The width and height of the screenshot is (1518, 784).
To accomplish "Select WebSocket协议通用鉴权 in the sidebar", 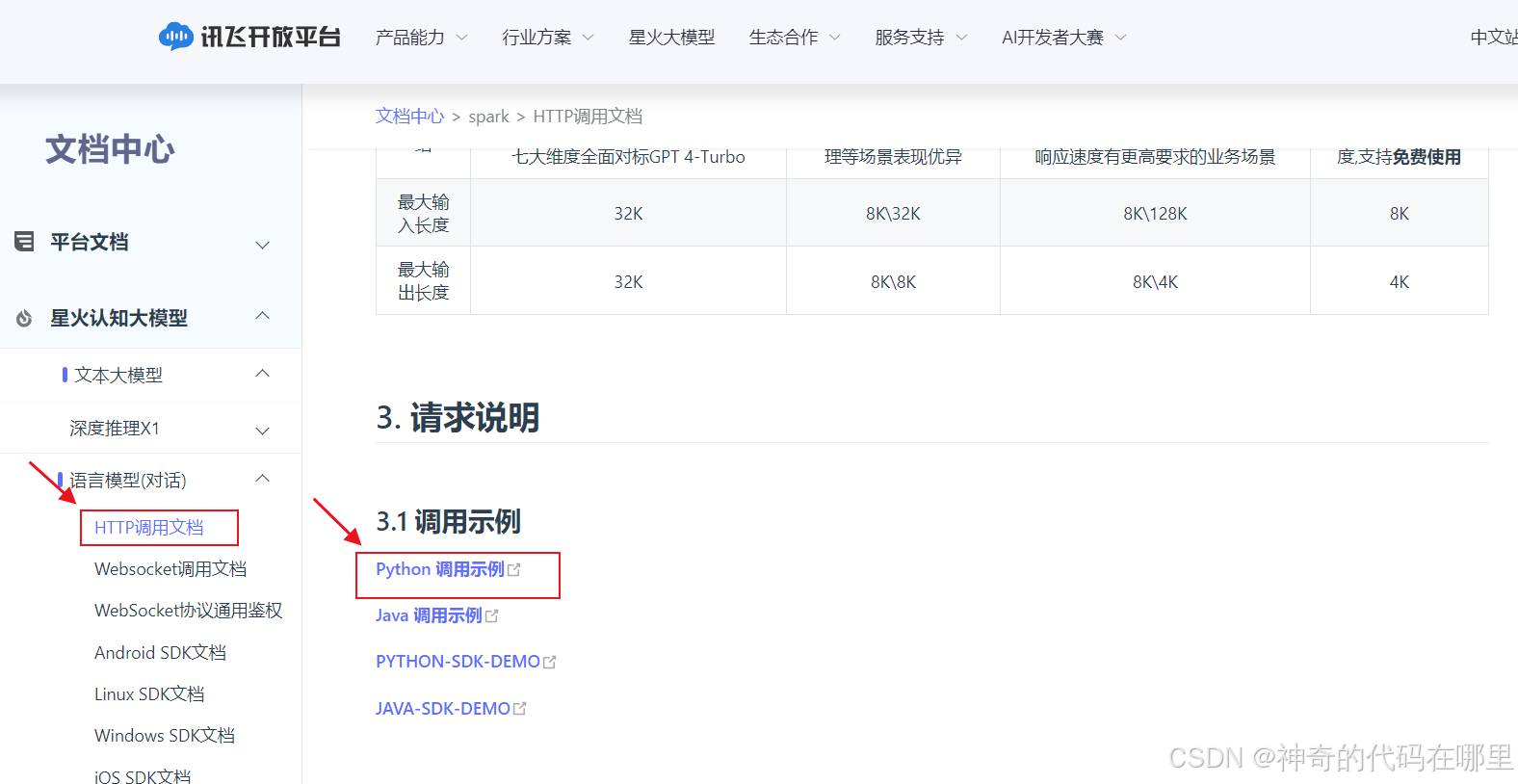I will (189, 611).
